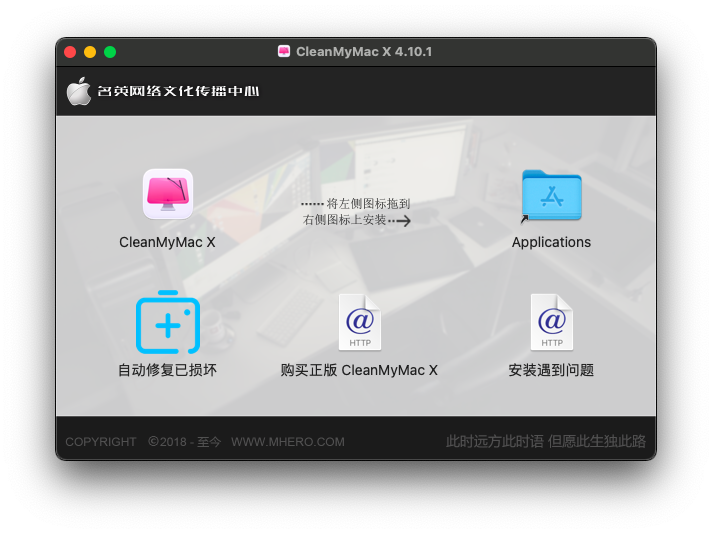Minimize the window with the yellow button
The image size is (712, 534).
90,52
